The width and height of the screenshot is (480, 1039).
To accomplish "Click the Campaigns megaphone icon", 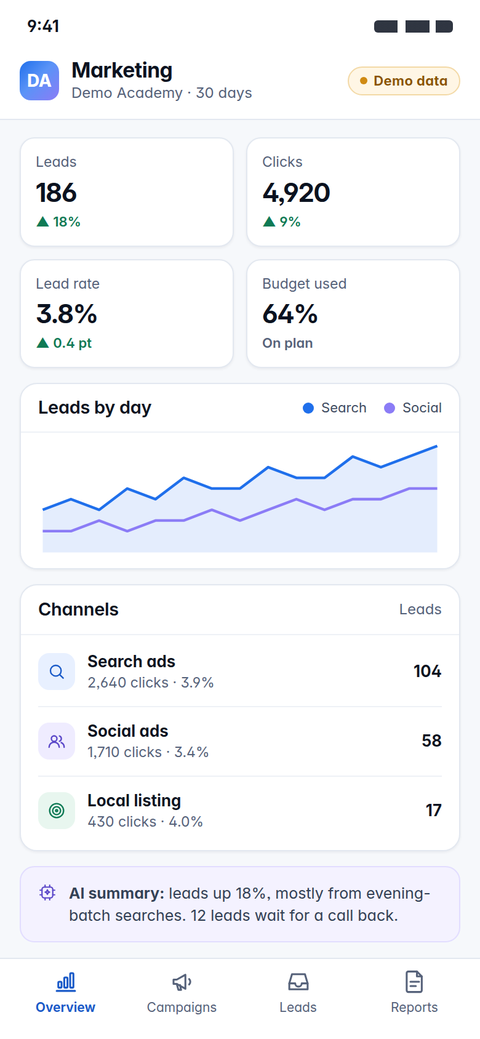I will point(182,981).
